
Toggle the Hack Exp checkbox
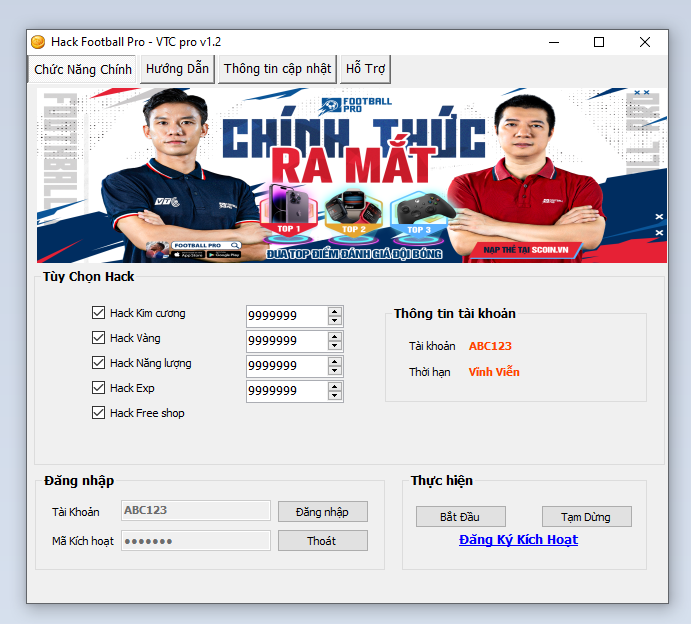pos(98,388)
